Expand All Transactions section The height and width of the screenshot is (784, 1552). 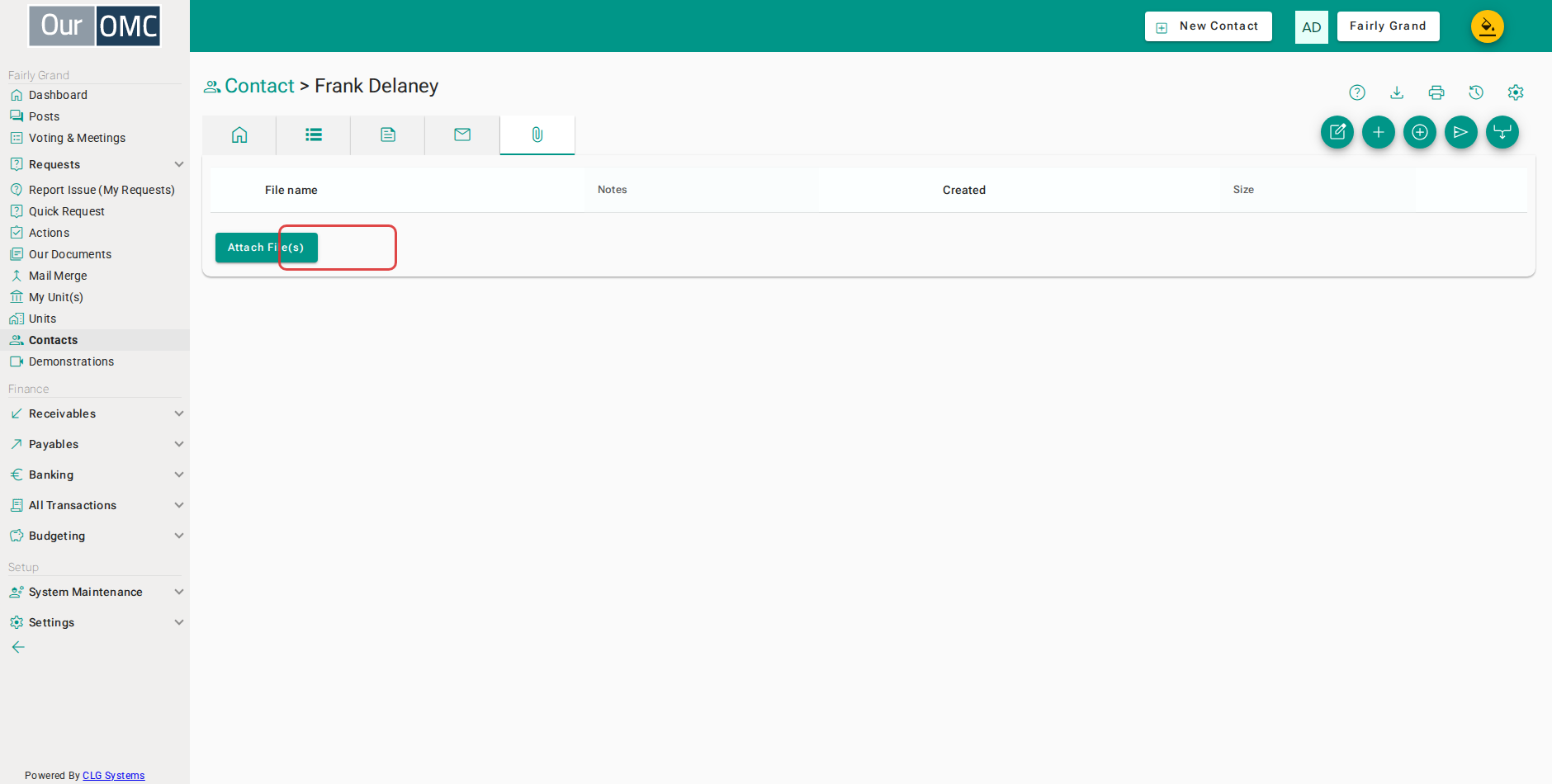[95, 505]
